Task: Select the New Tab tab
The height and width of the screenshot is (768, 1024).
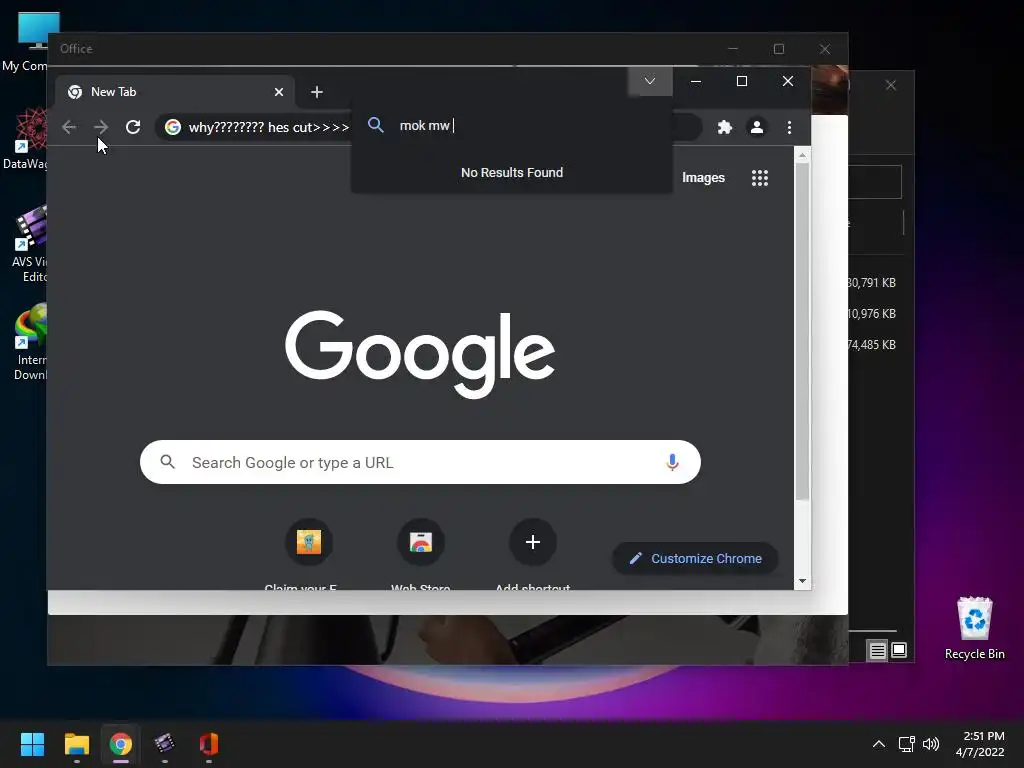Action: coord(175,92)
